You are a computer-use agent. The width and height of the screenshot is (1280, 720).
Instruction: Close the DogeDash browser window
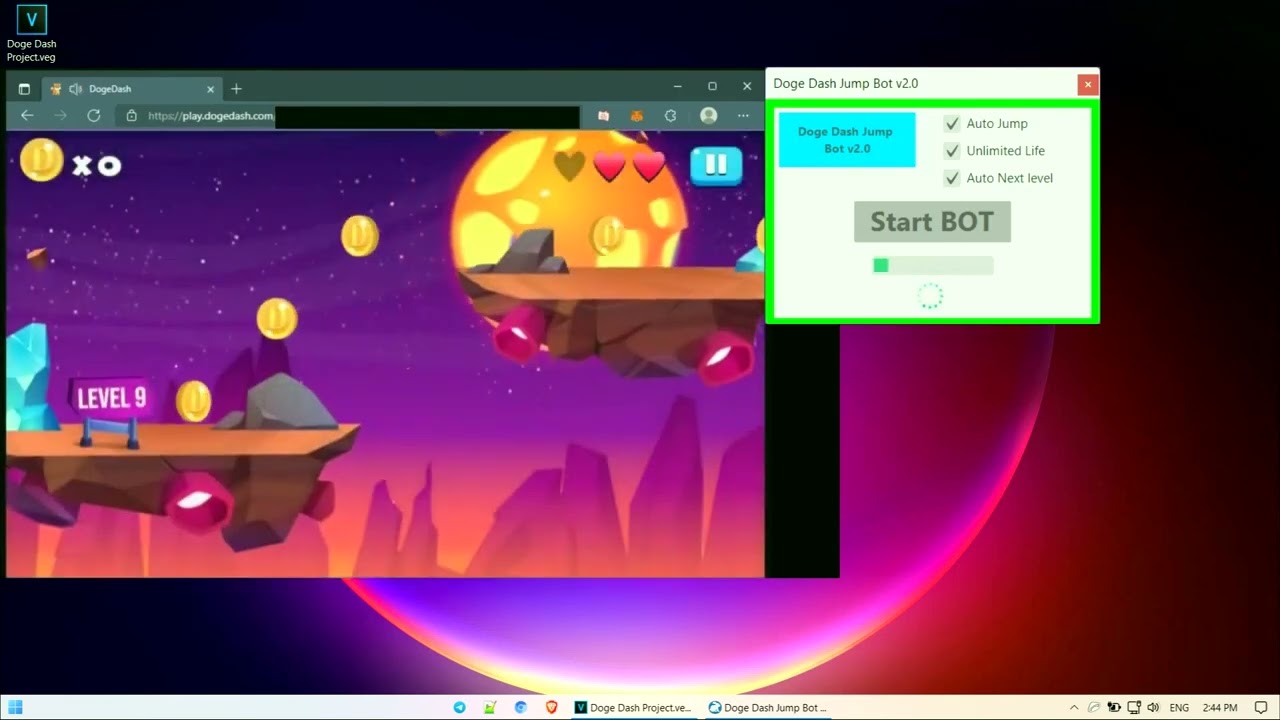(x=747, y=87)
